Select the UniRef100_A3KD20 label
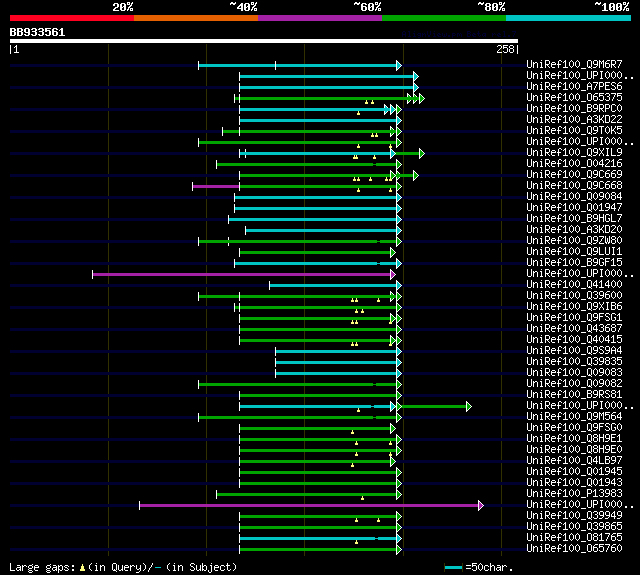 coord(574,230)
